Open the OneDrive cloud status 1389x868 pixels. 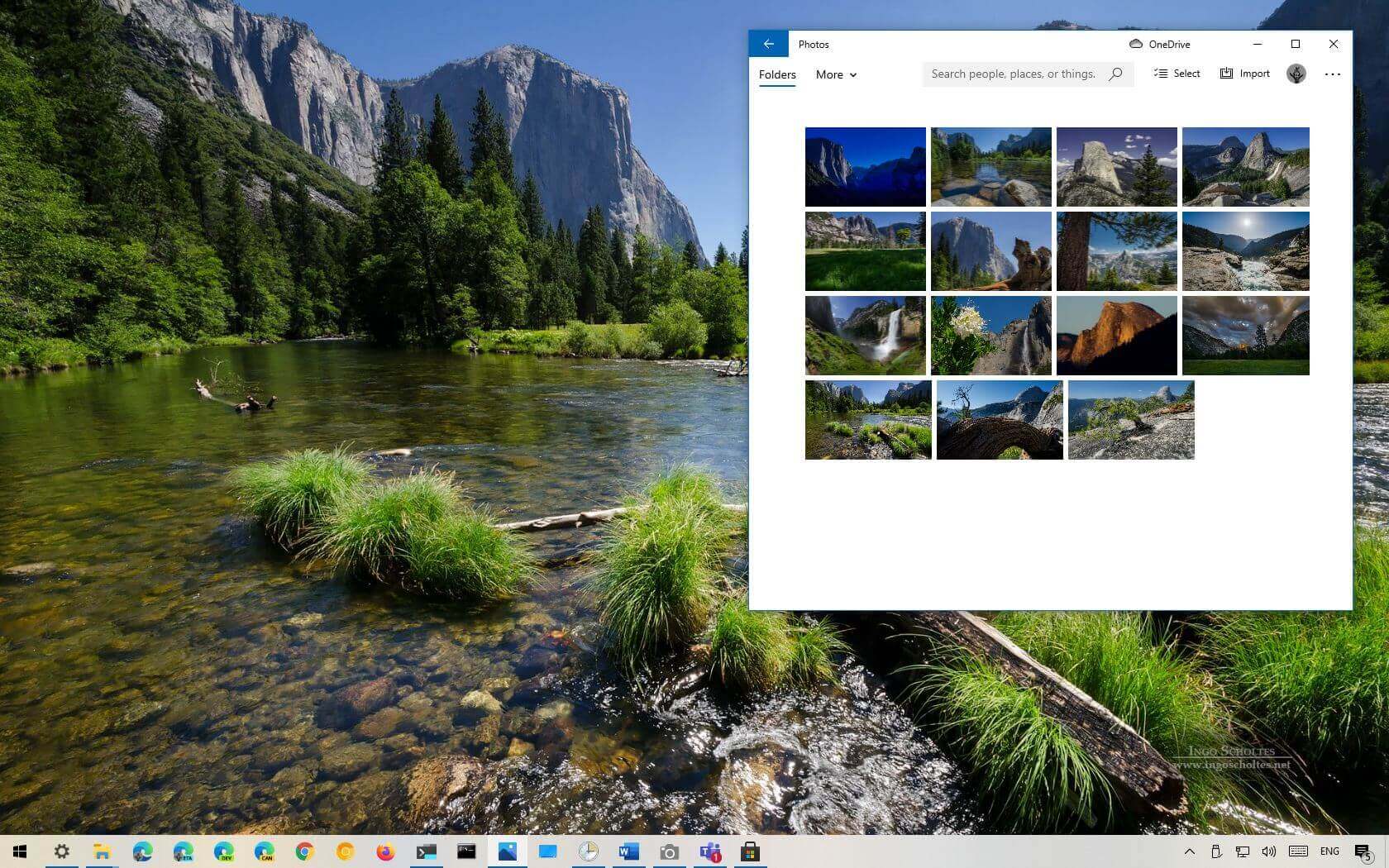[1159, 44]
